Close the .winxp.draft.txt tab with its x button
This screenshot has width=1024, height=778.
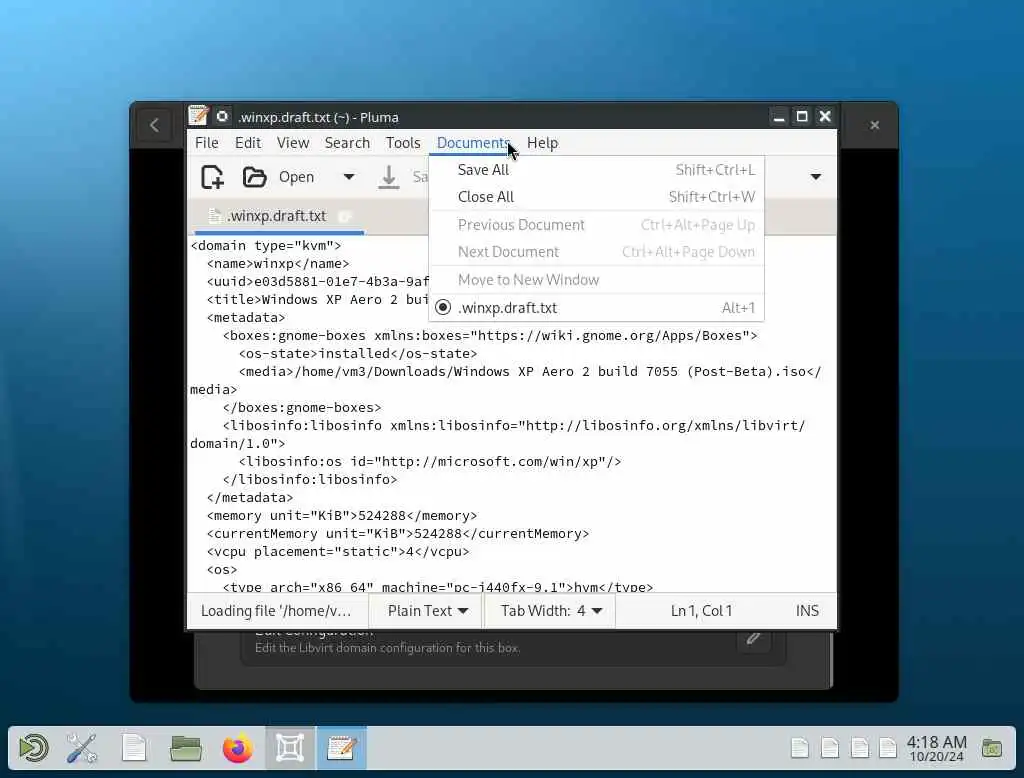coord(345,216)
